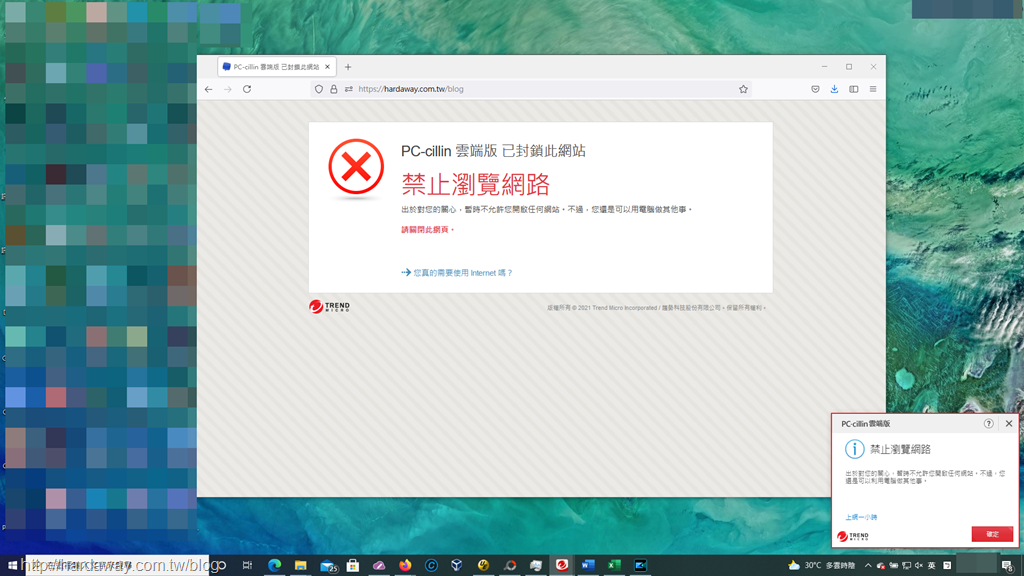
Task: View site security padlock info
Action: (334, 89)
